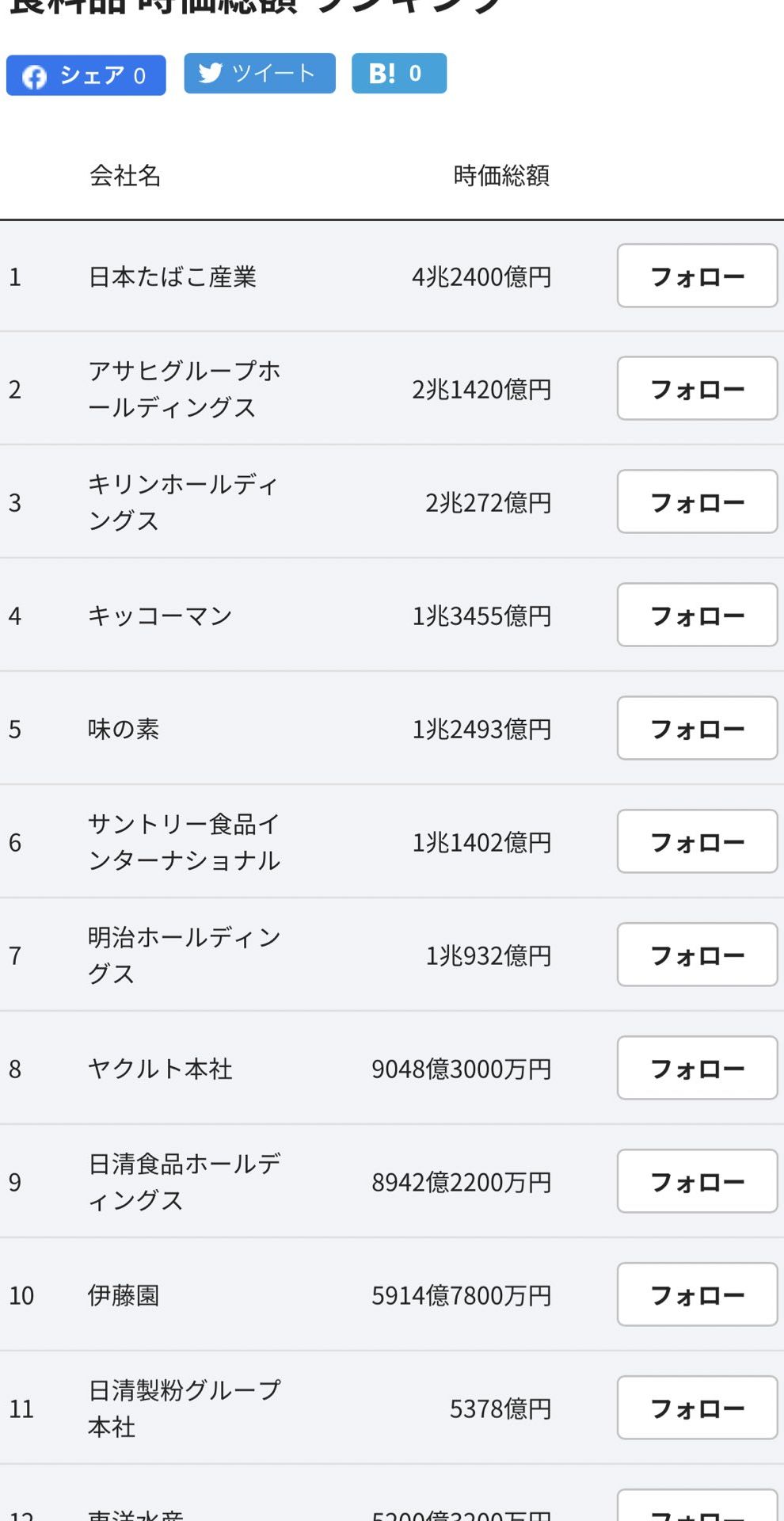784x1521 pixels.
Task: Follow ヤクルト本社
Action: pos(696,1068)
